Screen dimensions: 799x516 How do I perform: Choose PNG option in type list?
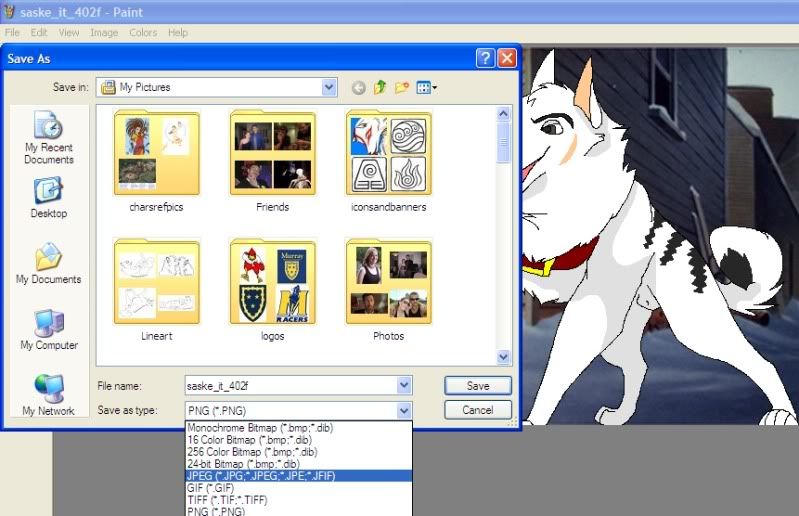299,511
